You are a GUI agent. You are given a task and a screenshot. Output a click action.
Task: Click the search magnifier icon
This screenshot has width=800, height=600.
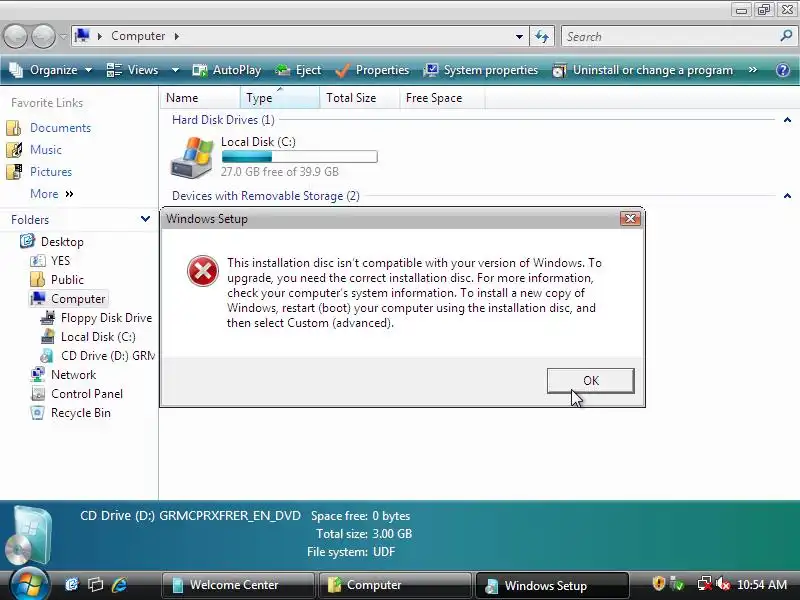click(x=786, y=36)
